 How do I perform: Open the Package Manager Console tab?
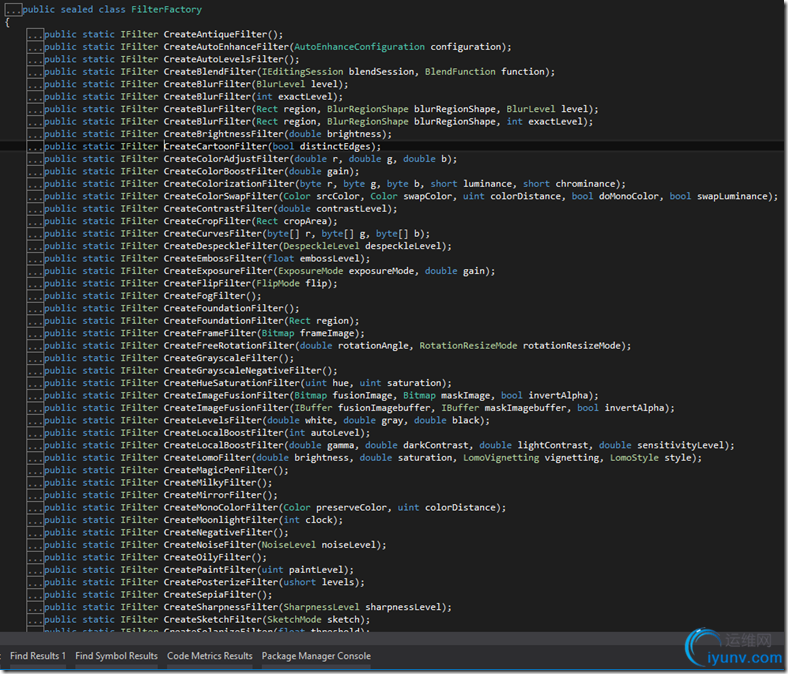point(316,656)
